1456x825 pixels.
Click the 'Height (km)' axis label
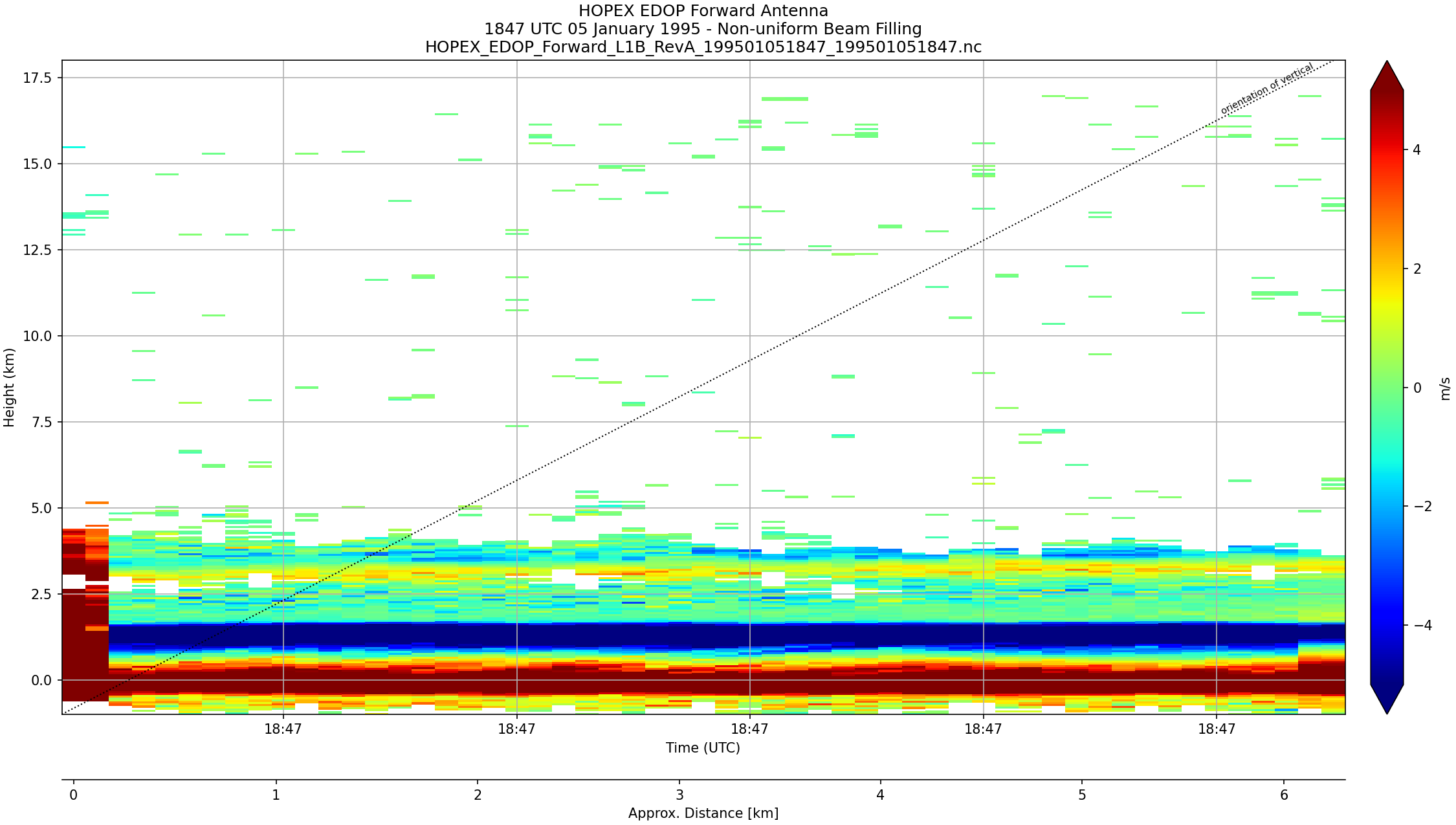9,387
